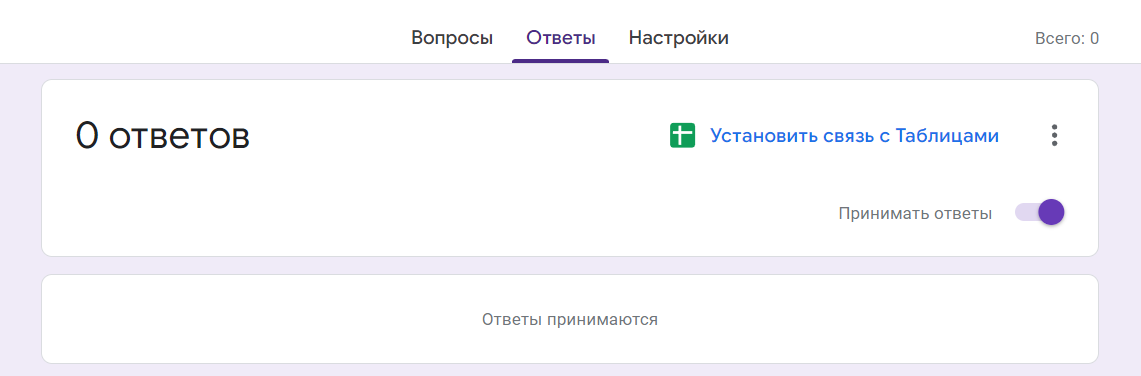Click the purple knob of the responses switch

(1051, 213)
